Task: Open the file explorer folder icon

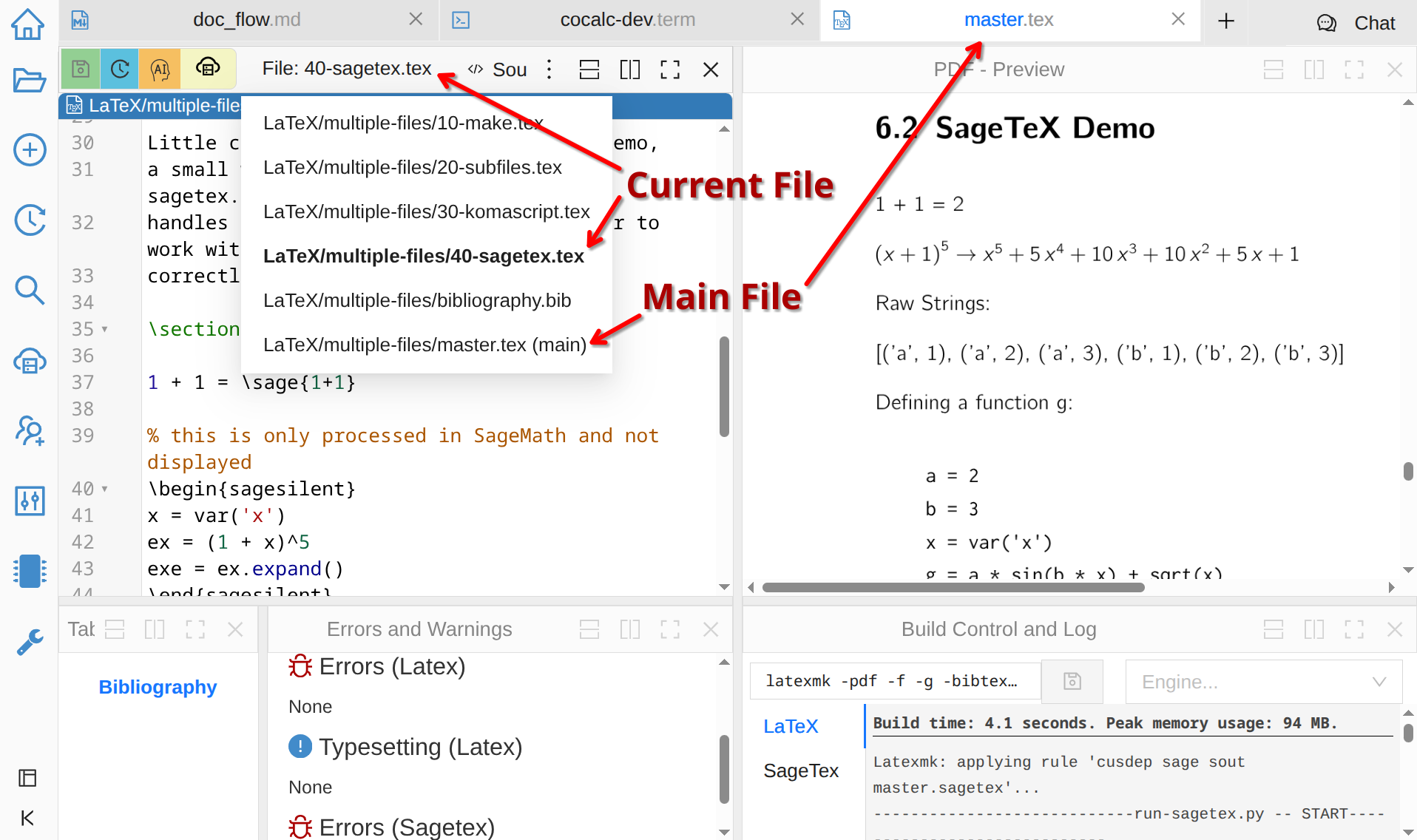Action: tap(30, 80)
